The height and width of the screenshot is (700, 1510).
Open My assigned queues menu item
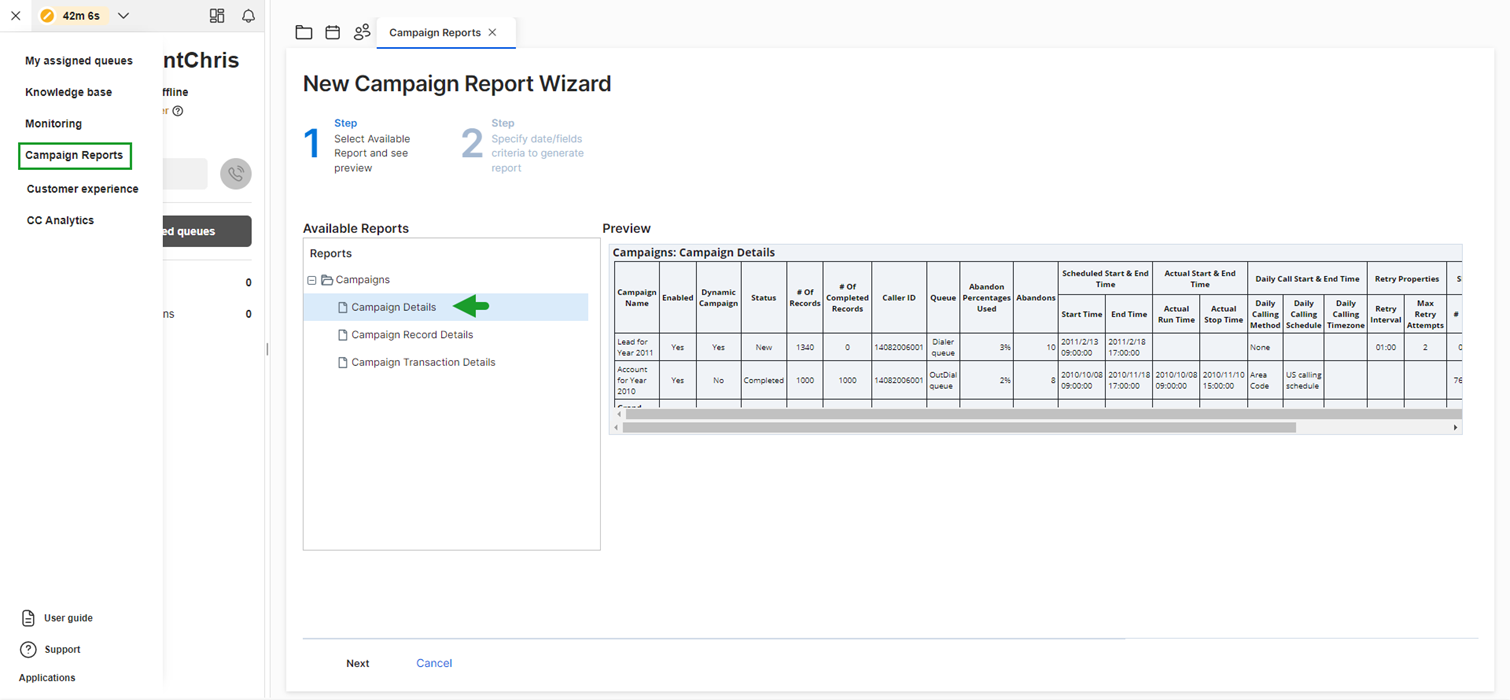pos(79,61)
